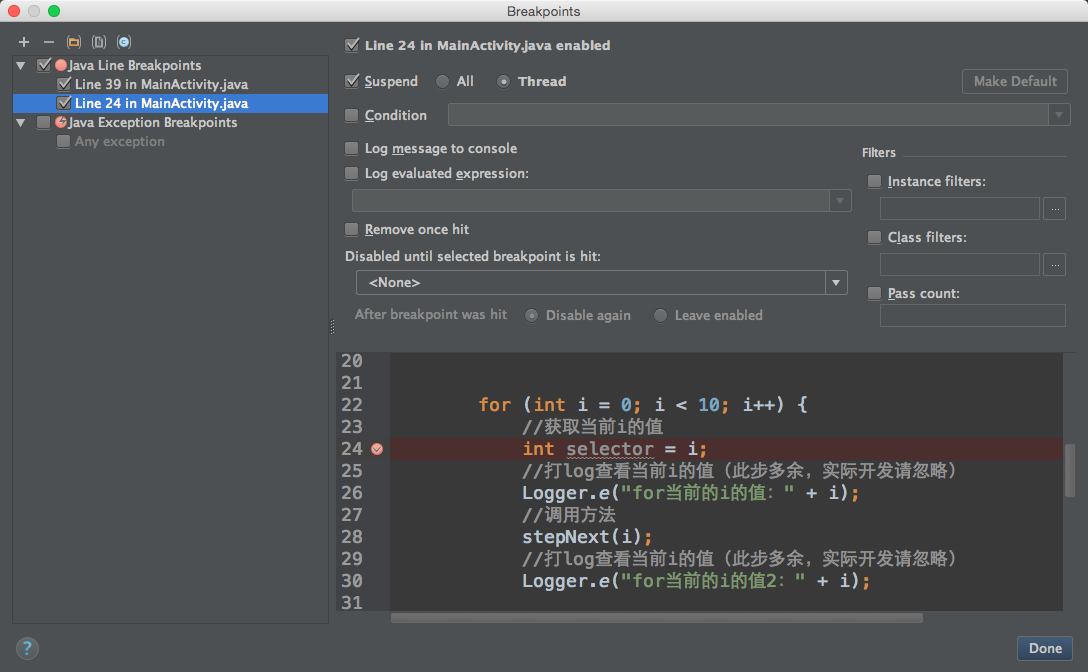This screenshot has width=1088, height=672.
Task: Open Instance filters browse button
Action: 1055,208
